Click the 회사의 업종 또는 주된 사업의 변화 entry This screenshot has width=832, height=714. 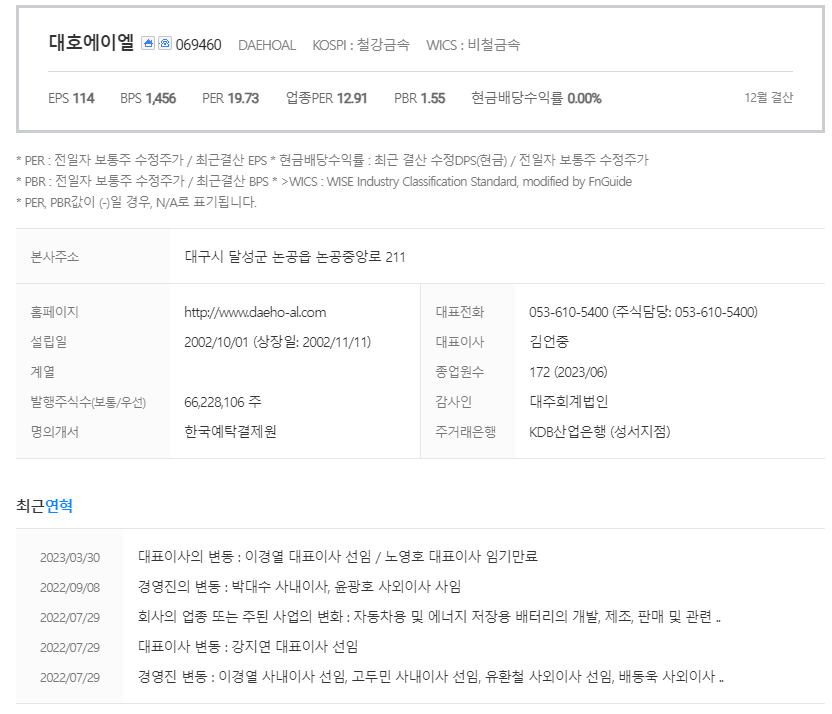429,617
